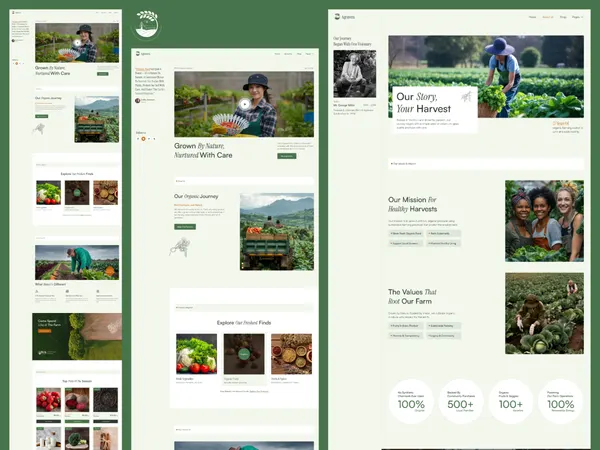Click the last 100% stat circle in right mockup
600x450 pixels.
[560, 401]
